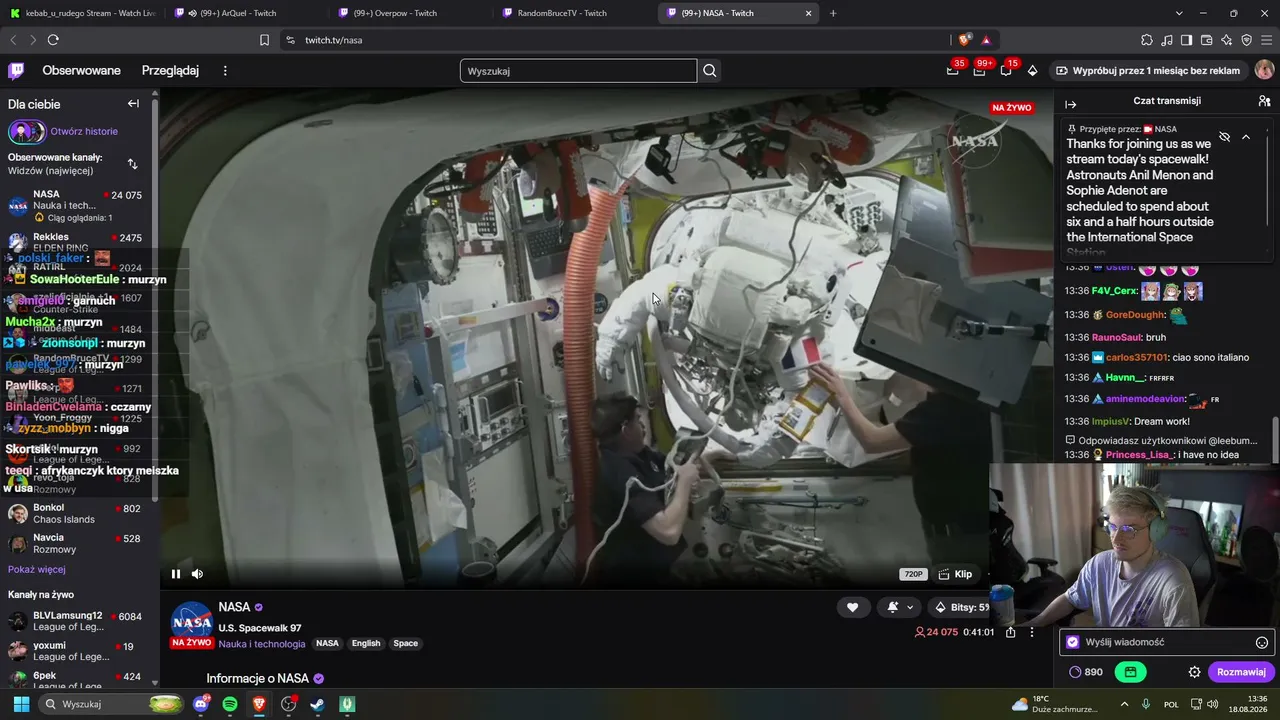Image resolution: width=1280 pixels, height=720 pixels.
Task: Open NASA channel in sidebar
Action: coord(77,205)
